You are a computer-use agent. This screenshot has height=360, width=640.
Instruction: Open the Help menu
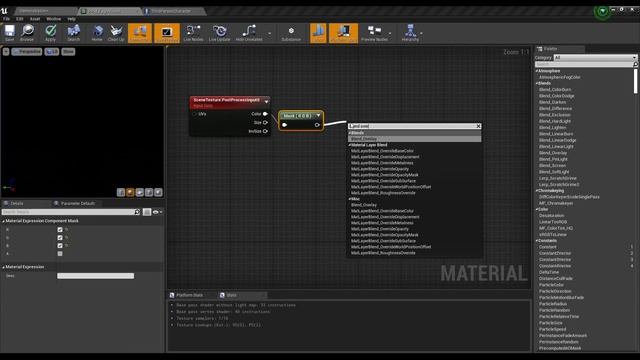tap(71, 19)
